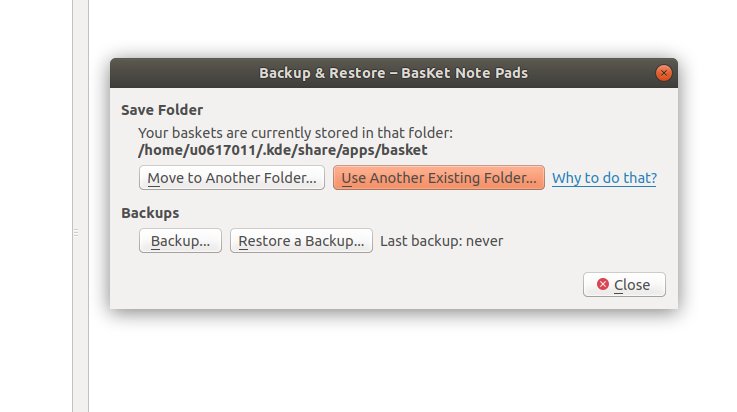Start a new backup with Backup button

tap(180, 241)
